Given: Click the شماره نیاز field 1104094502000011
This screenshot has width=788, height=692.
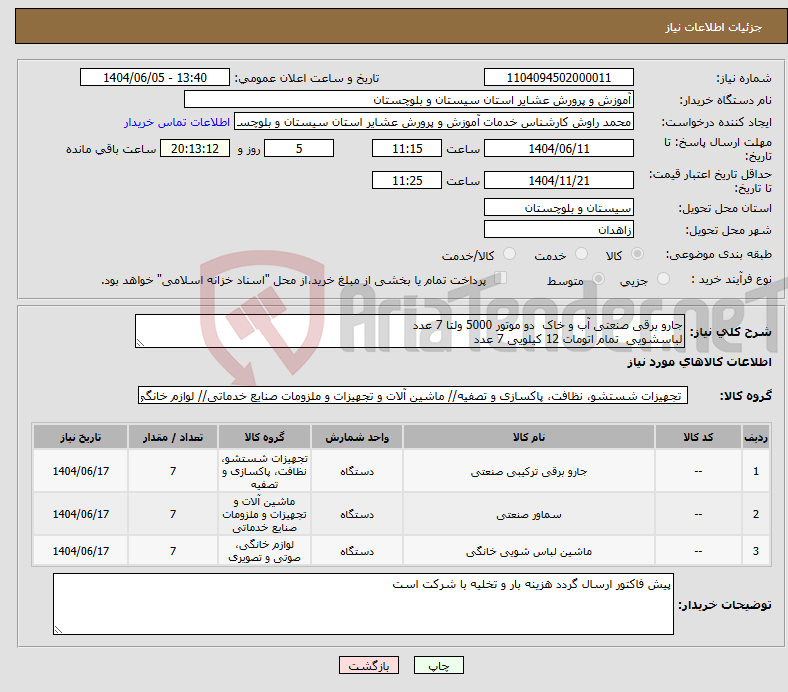Looking at the screenshot, I should (558, 77).
